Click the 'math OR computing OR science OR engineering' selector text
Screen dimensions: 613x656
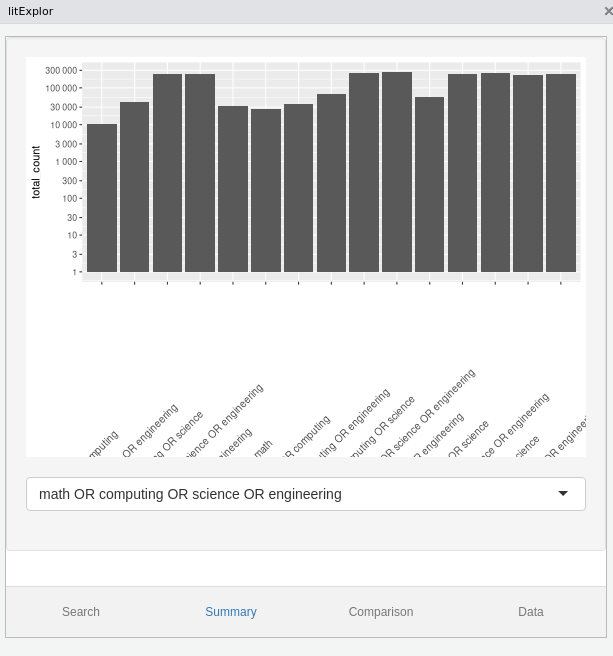click(x=190, y=494)
